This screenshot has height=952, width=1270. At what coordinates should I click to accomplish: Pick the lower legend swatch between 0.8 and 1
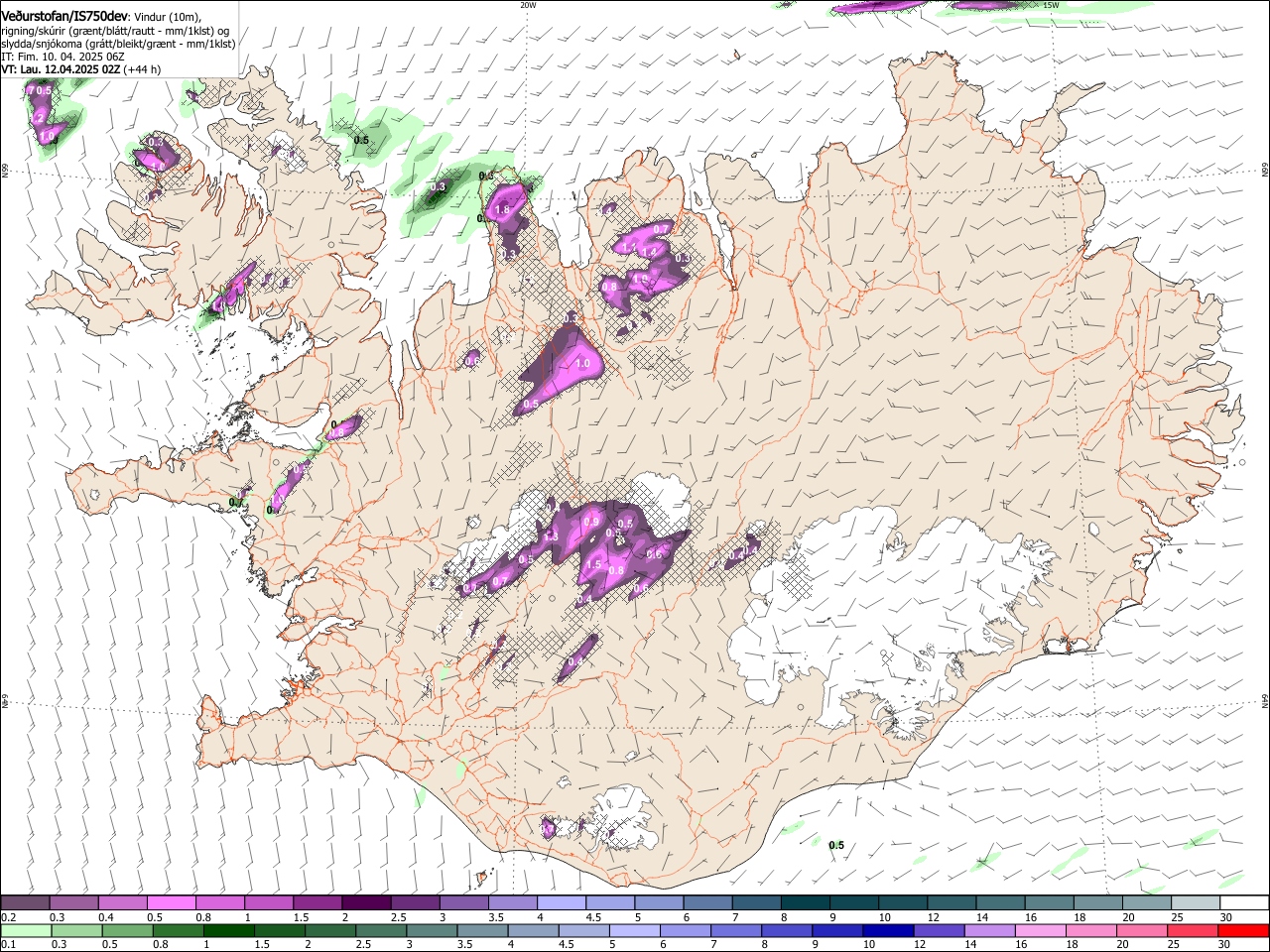click(179, 930)
